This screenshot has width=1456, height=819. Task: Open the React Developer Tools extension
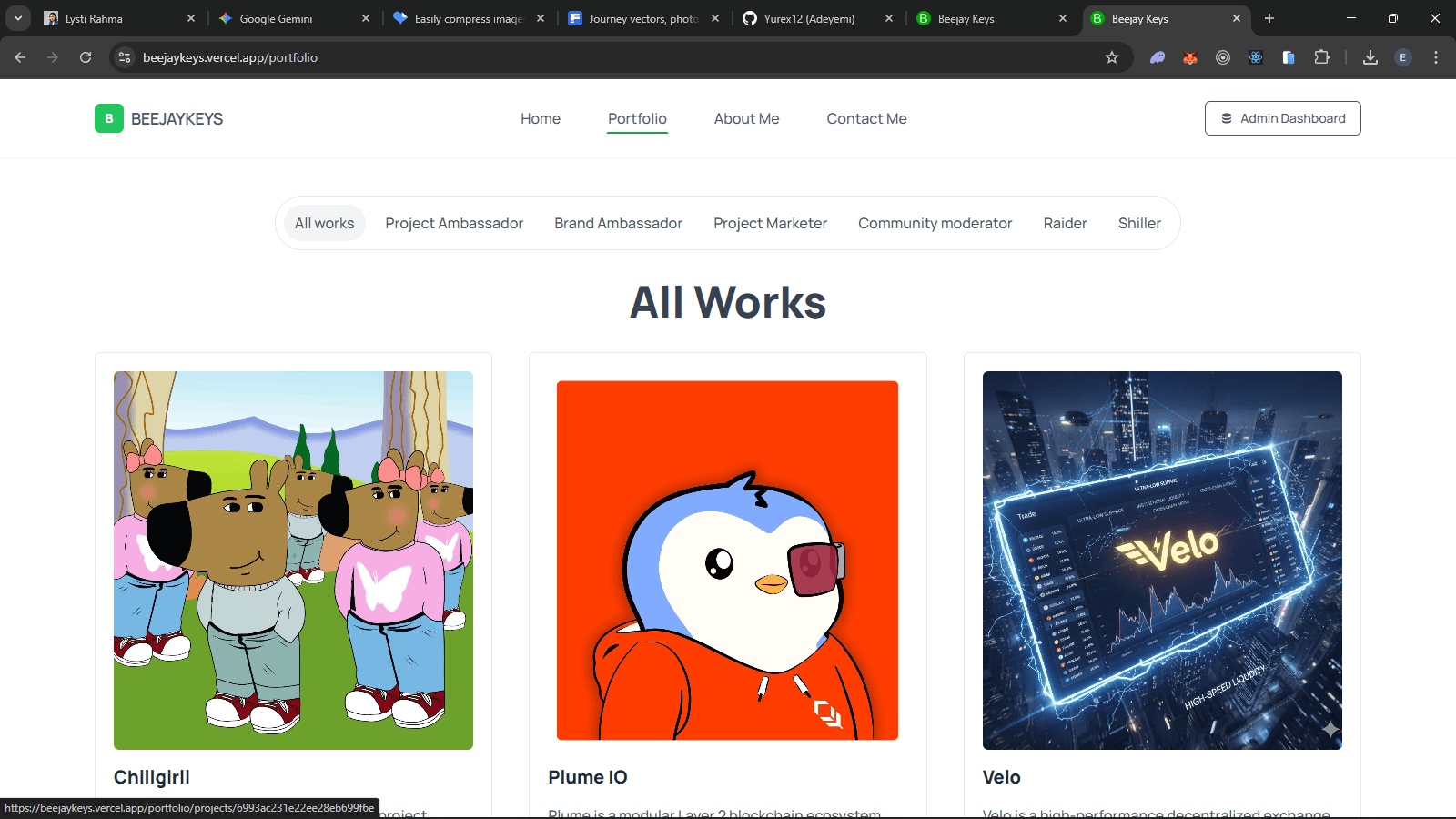[1256, 57]
